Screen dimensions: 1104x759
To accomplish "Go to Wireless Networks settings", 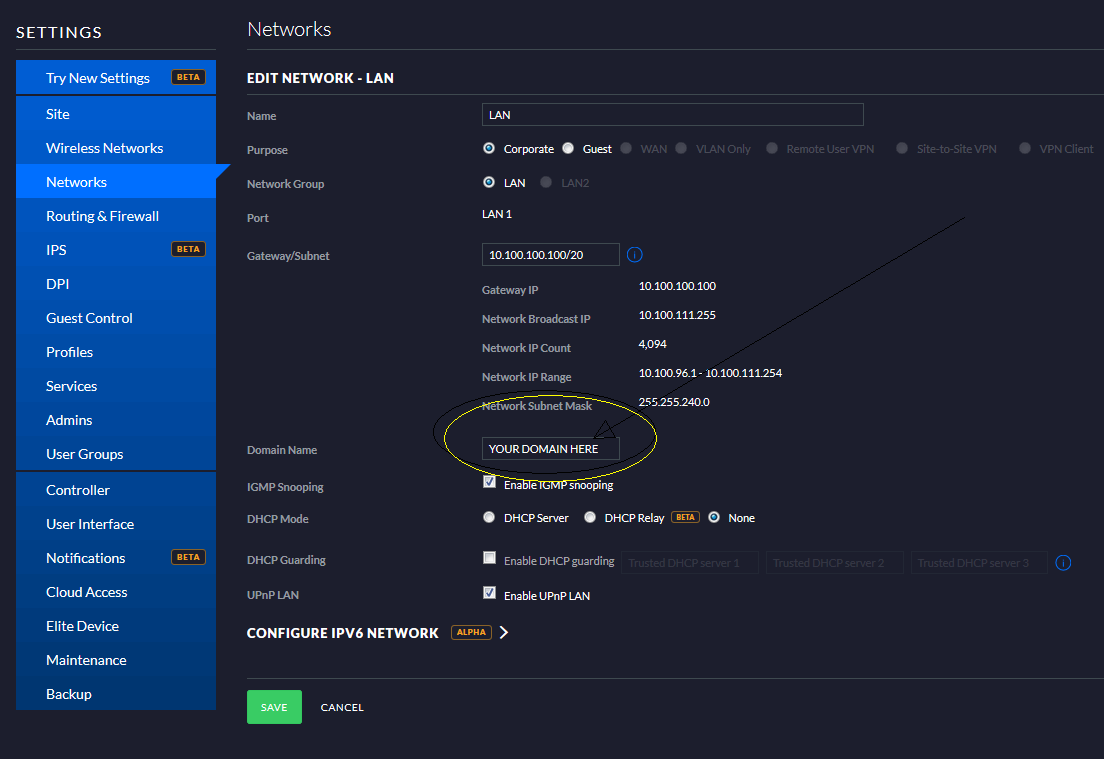I will (104, 148).
